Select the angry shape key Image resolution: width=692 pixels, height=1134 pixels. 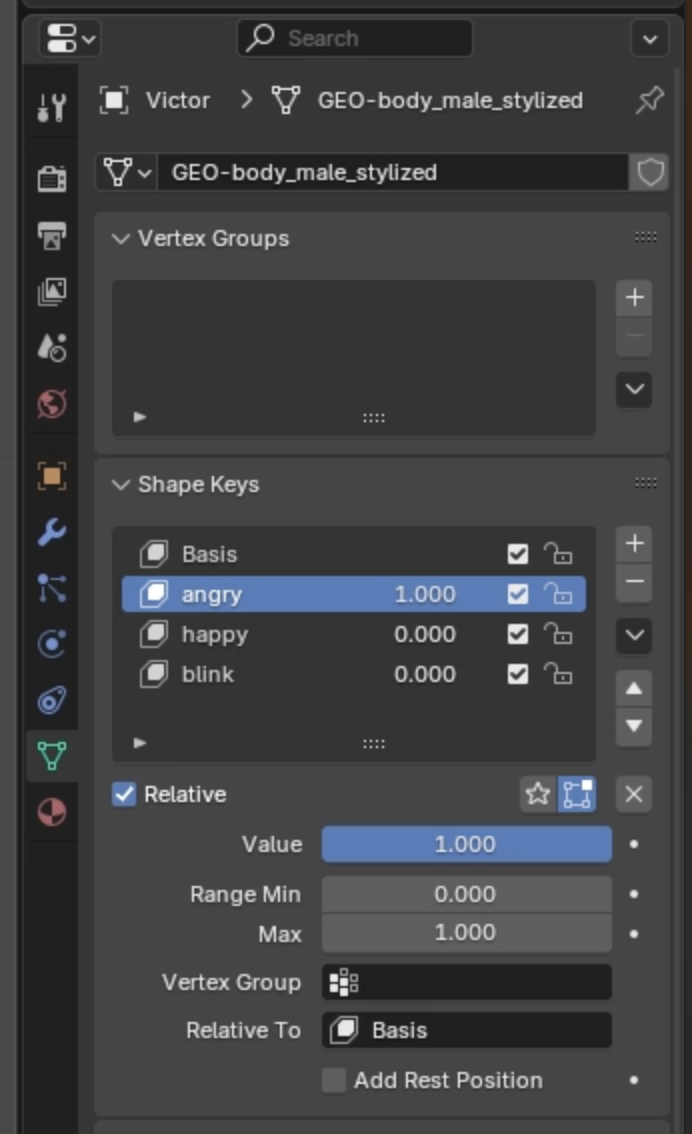(x=354, y=594)
